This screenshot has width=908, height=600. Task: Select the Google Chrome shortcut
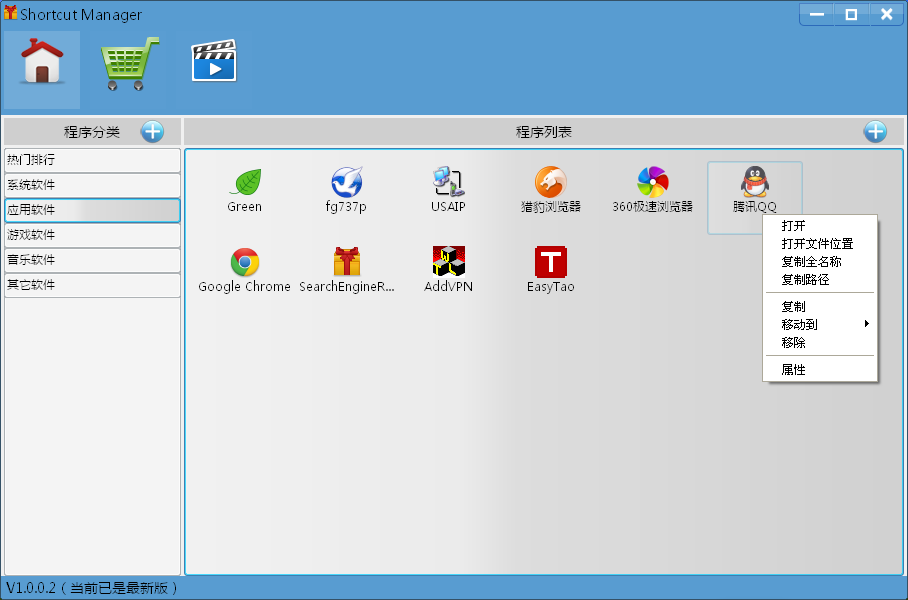244,270
